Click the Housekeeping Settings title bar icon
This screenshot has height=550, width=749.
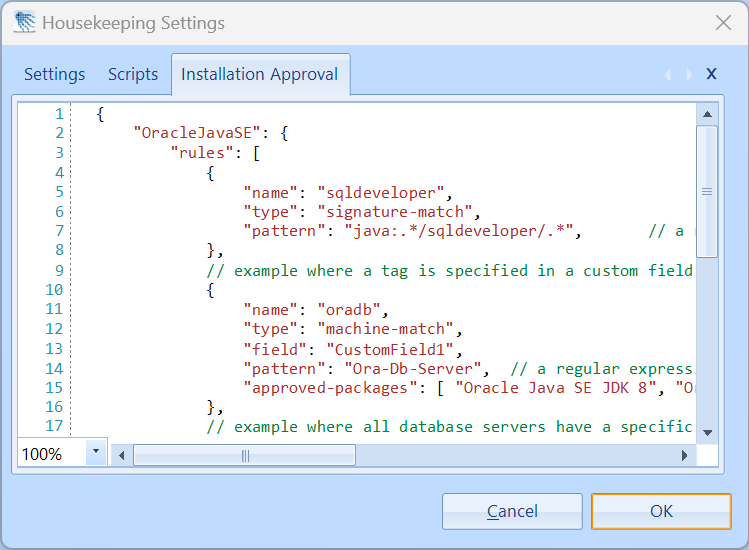[x=24, y=22]
